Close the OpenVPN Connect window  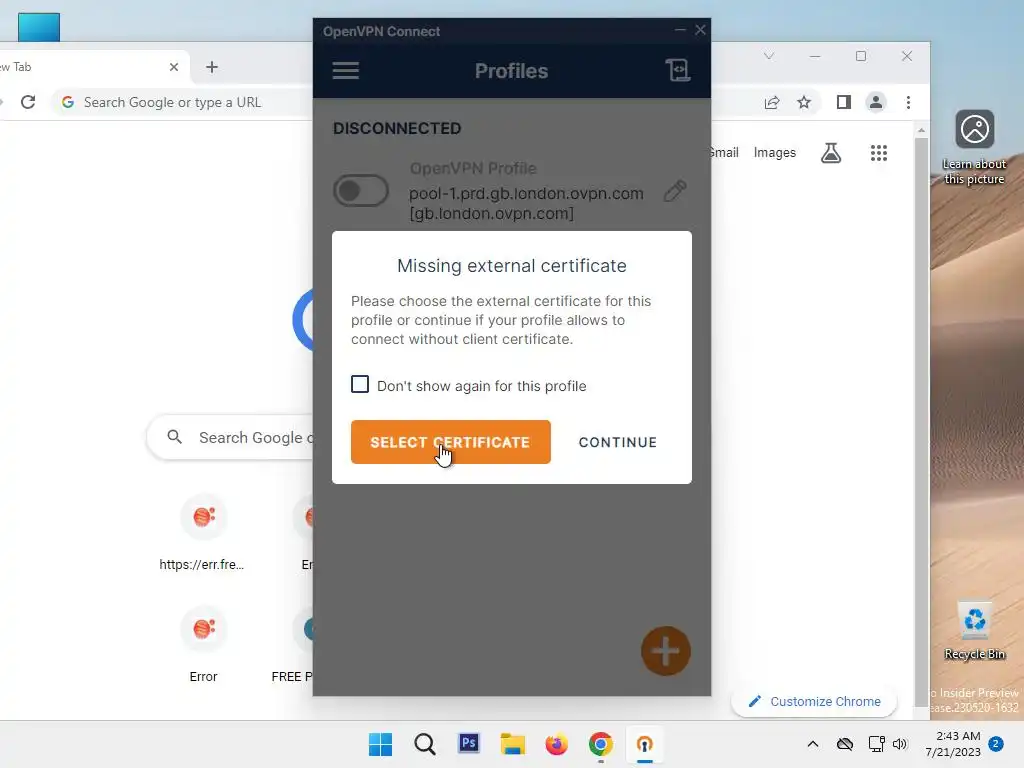[x=700, y=30]
